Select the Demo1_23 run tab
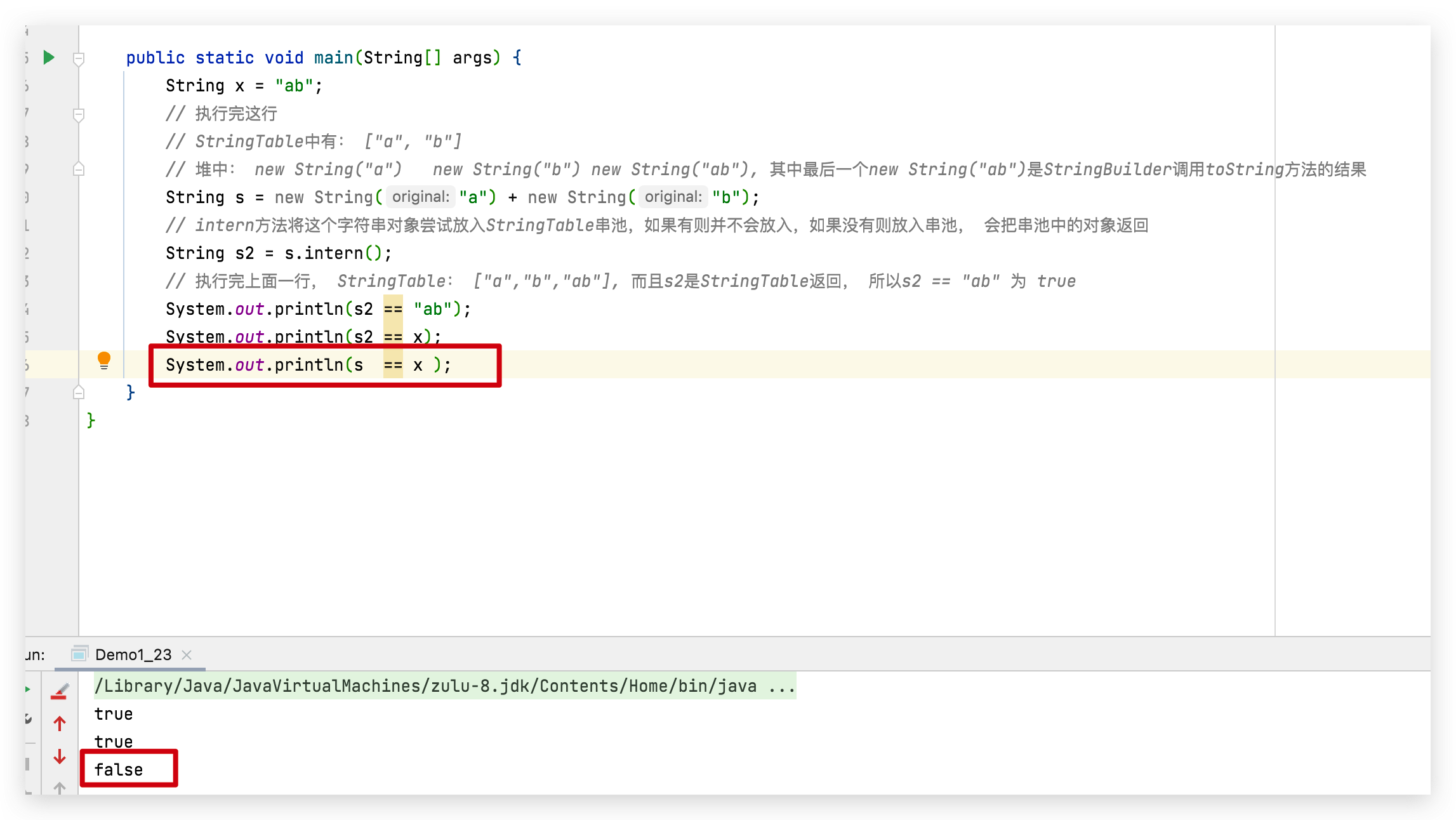The height and width of the screenshot is (820, 1456). tap(133, 654)
